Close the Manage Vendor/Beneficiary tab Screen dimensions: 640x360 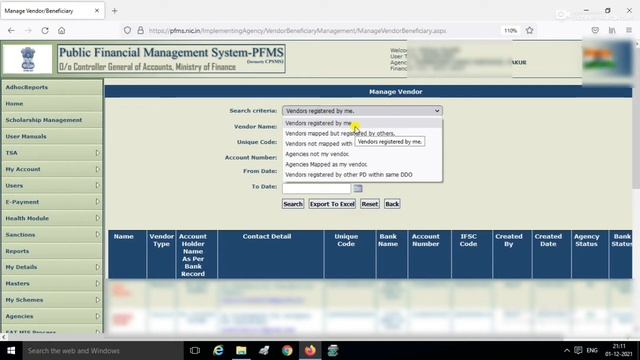97,11
